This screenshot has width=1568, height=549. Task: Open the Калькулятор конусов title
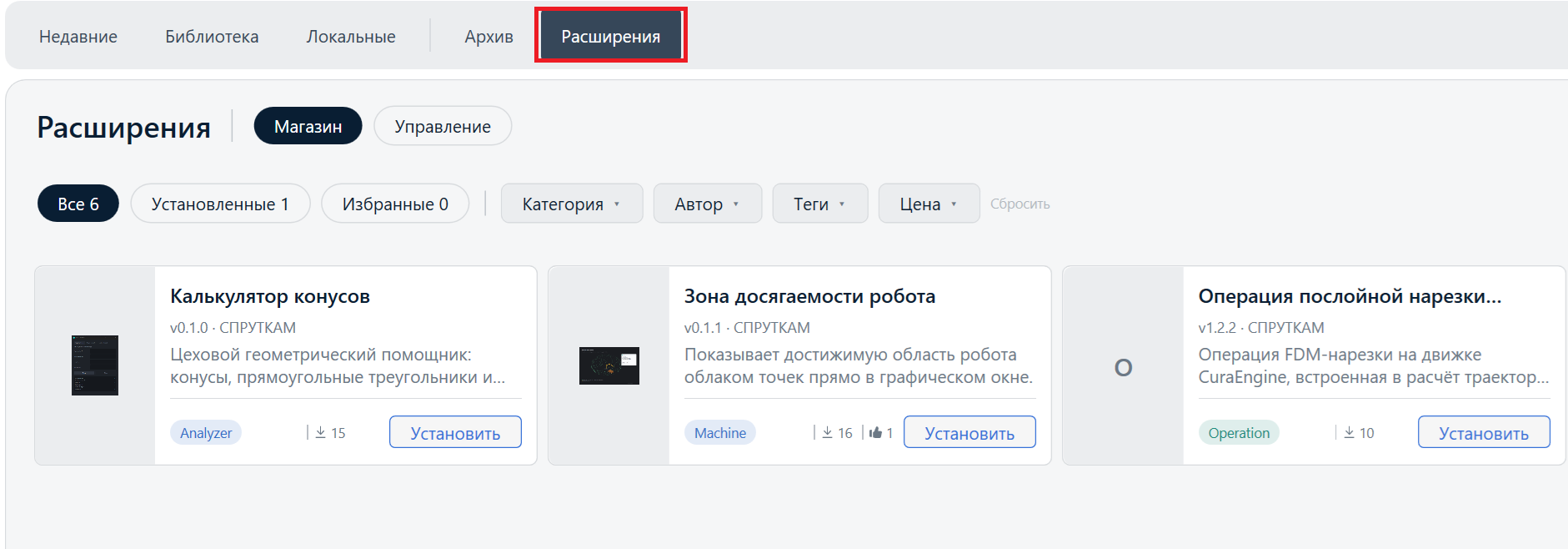(x=270, y=296)
